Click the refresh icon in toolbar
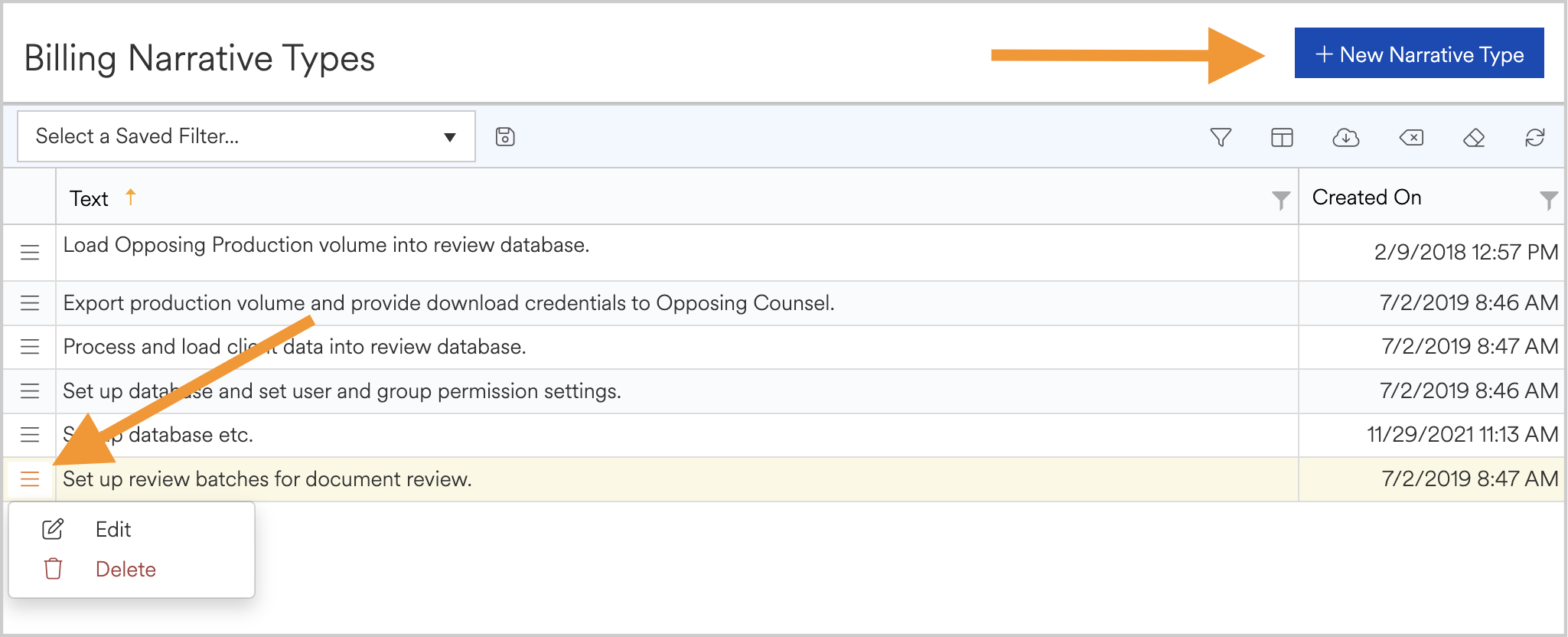 pos(1535,137)
